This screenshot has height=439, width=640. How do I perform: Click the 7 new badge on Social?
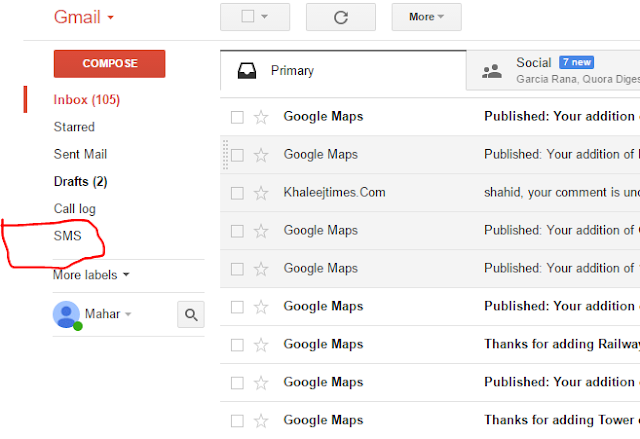[x=576, y=62]
